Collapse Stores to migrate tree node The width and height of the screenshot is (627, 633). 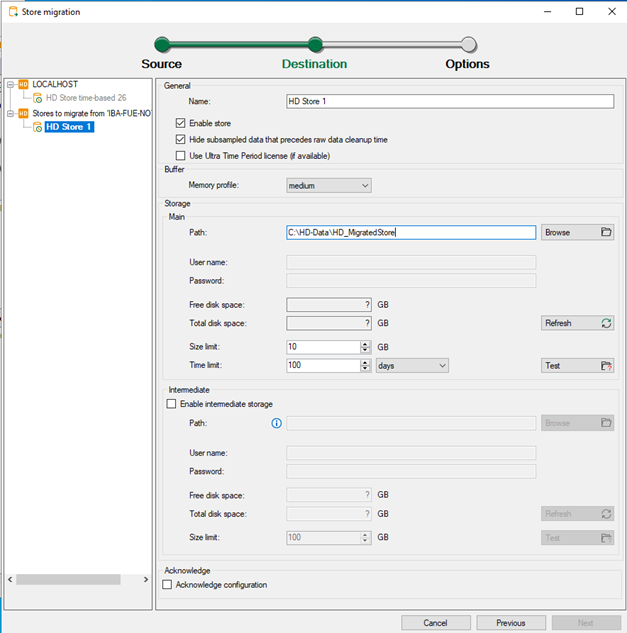coord(10,113)
